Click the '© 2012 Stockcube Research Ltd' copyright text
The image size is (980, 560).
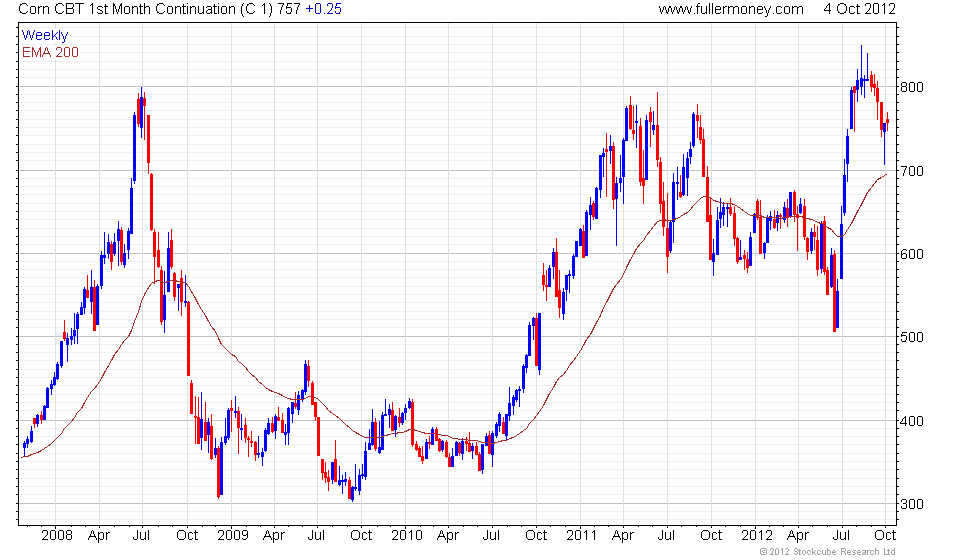coord(827,552)
